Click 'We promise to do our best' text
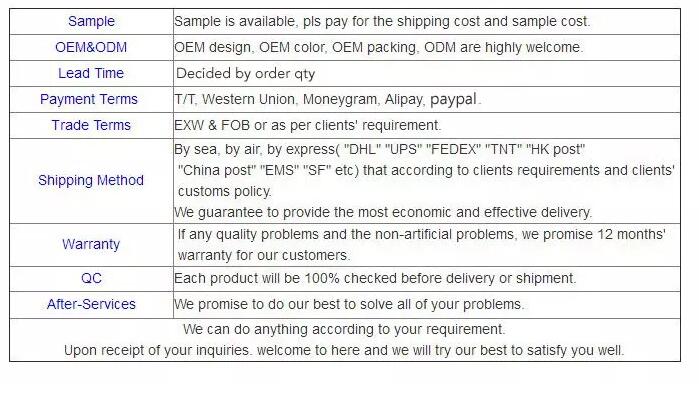 pos(349,304)
